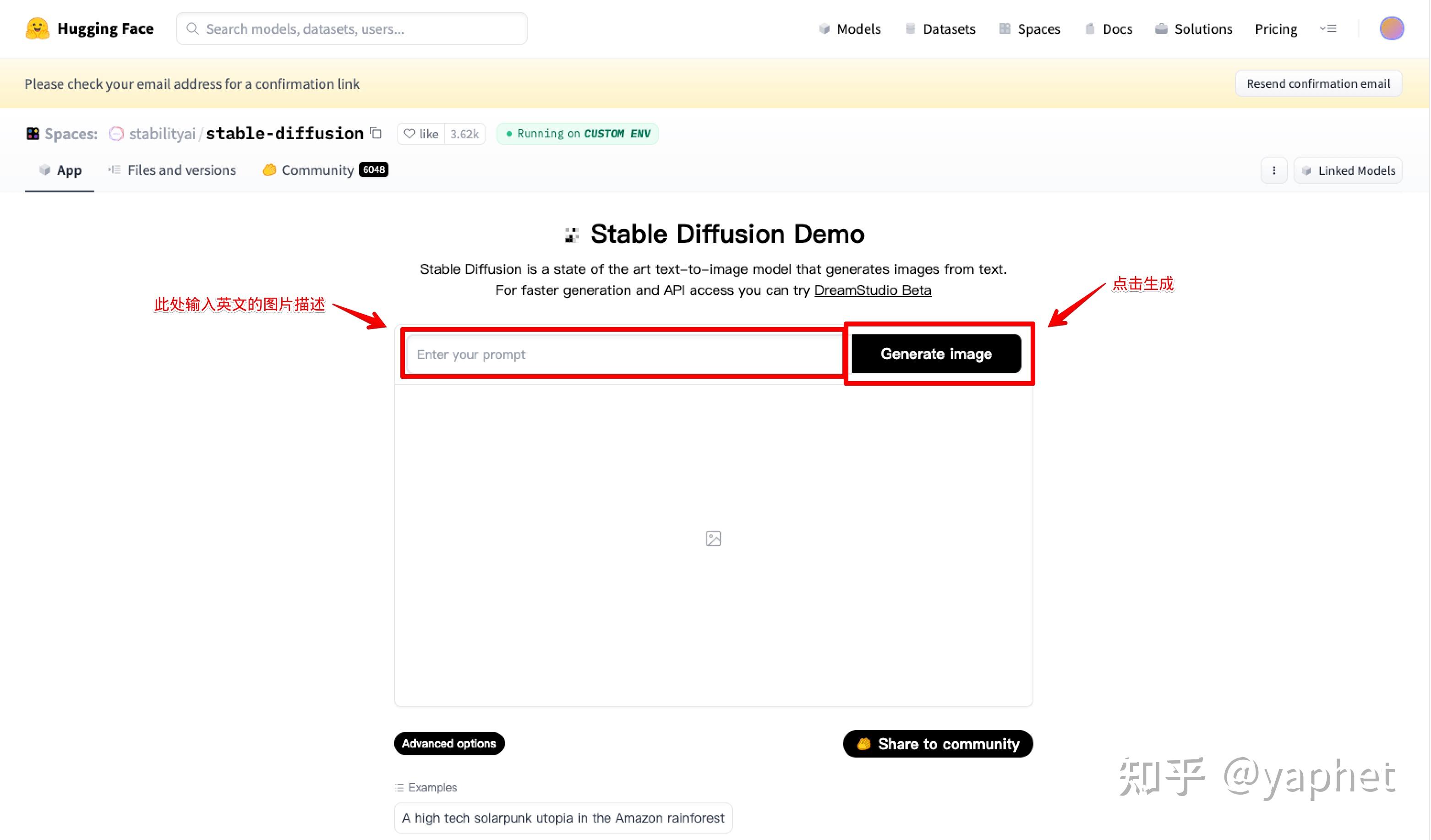The image size is (1431, 840).
Task: Click the Hugging Face logo icon
Action: 38,28
